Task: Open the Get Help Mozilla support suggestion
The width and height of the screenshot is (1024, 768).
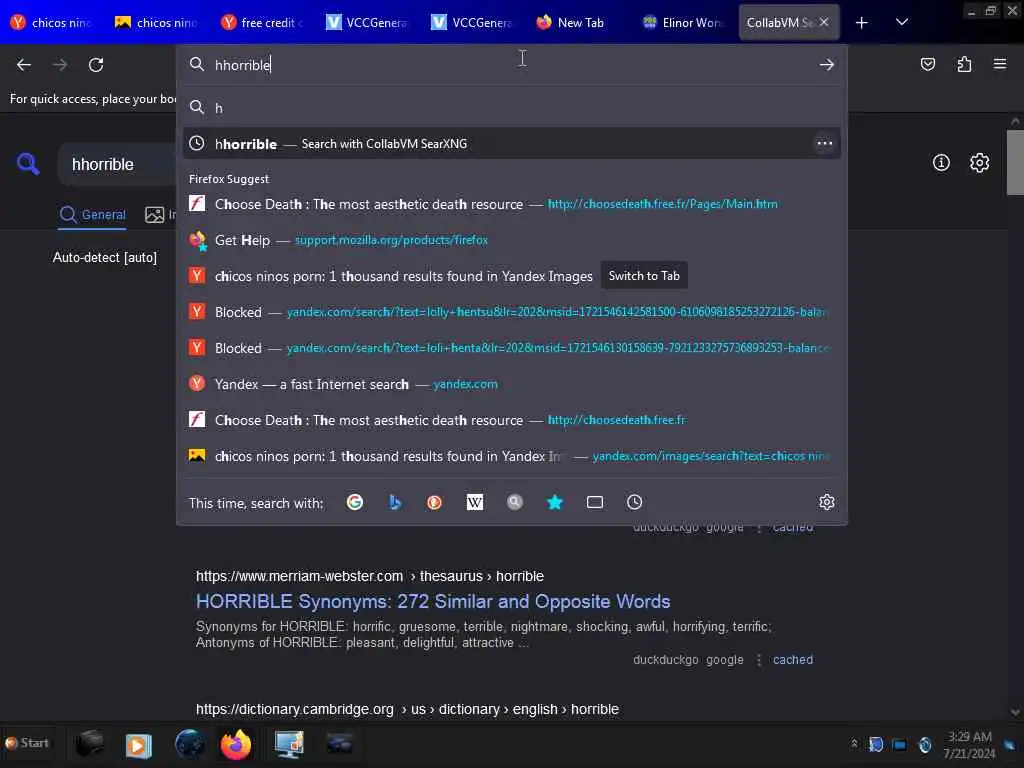Action: [x=511, y=240]
